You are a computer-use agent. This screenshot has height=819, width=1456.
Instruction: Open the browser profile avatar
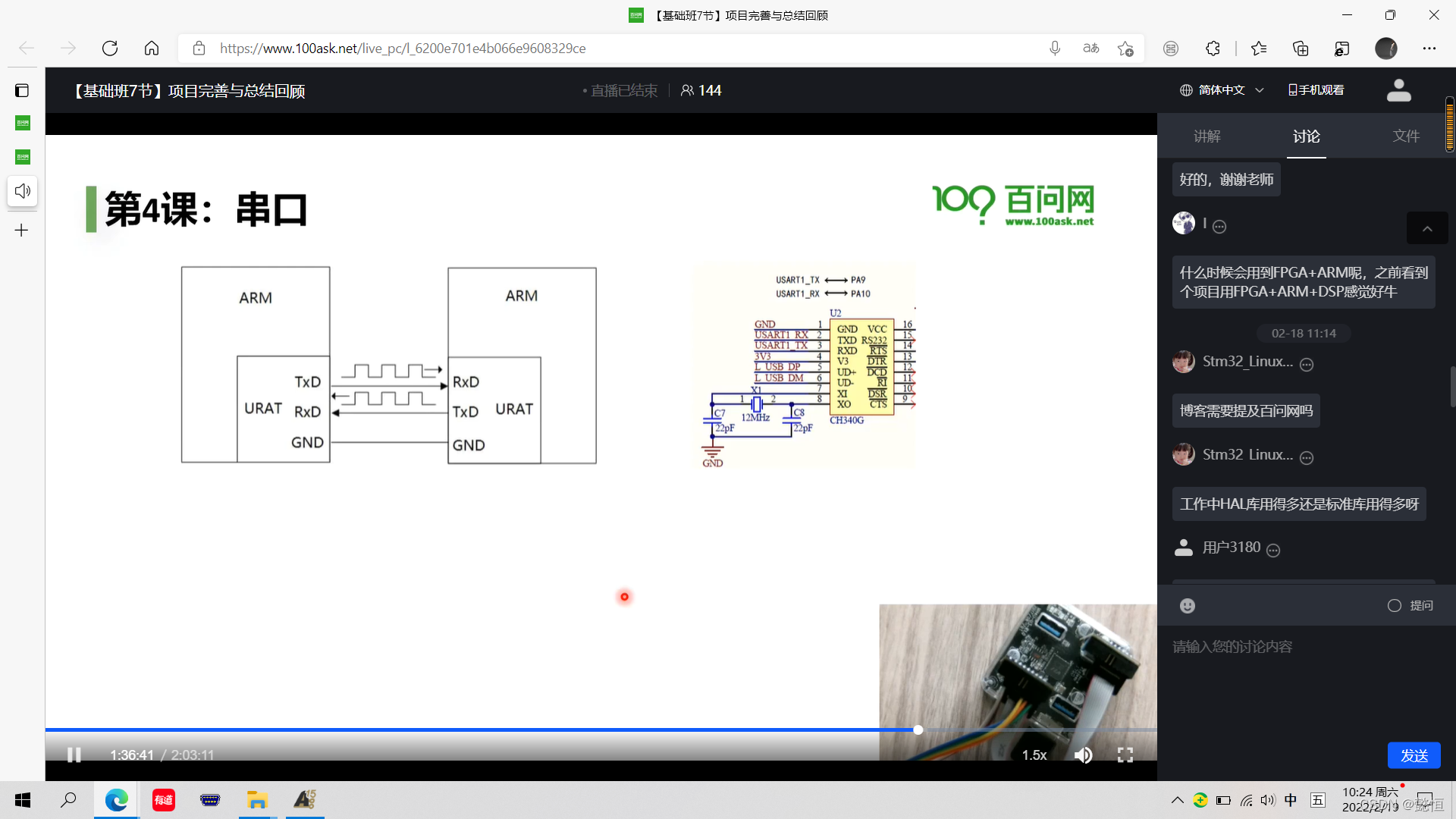1386,49
